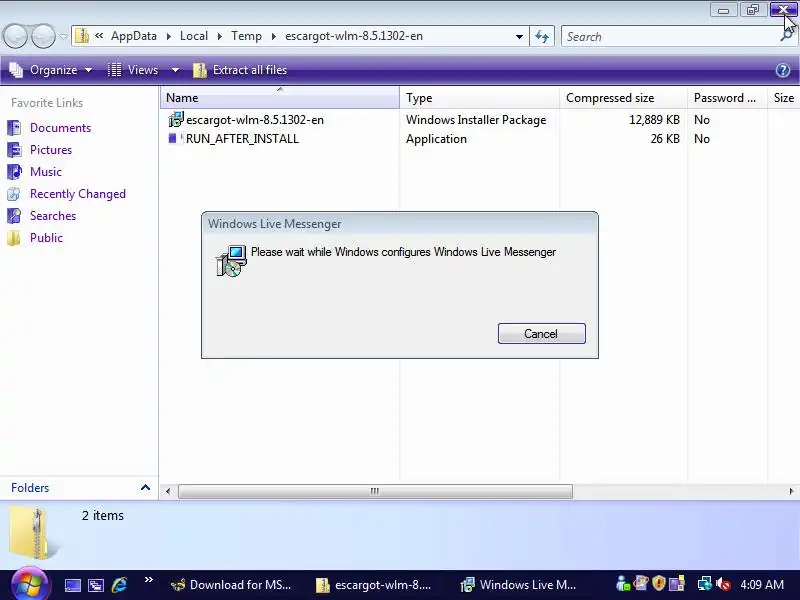The width and height of the screenshot is (800, 600).
Task: Click the 12,889 KB compressed size cell
Action: coord(654,120)
